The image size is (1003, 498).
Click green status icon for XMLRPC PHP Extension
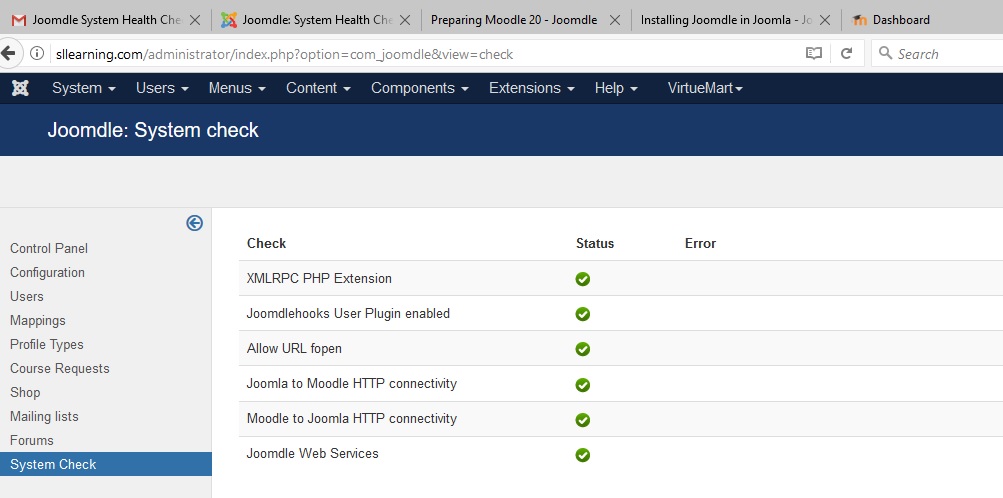pyautogui.click(x=583, y=279)
